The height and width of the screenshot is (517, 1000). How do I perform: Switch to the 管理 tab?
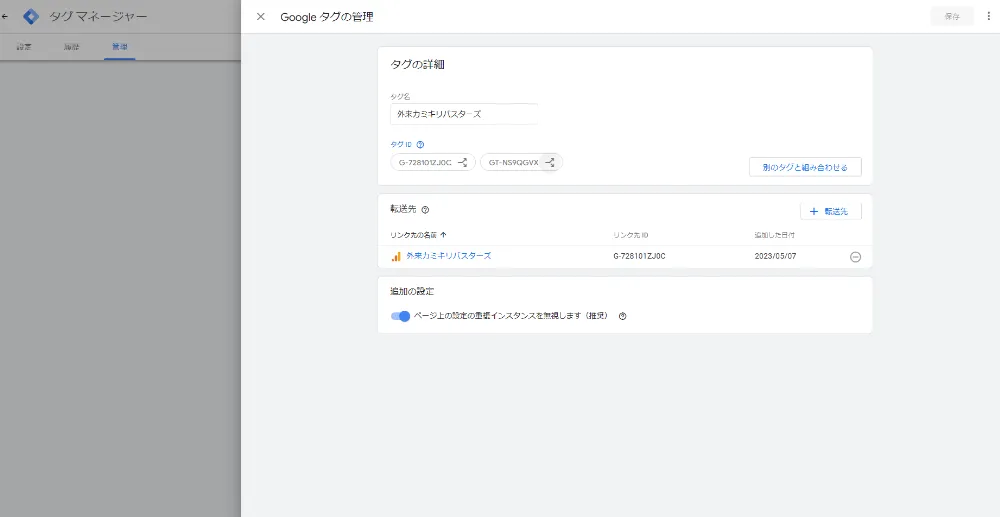click(120, 47)
